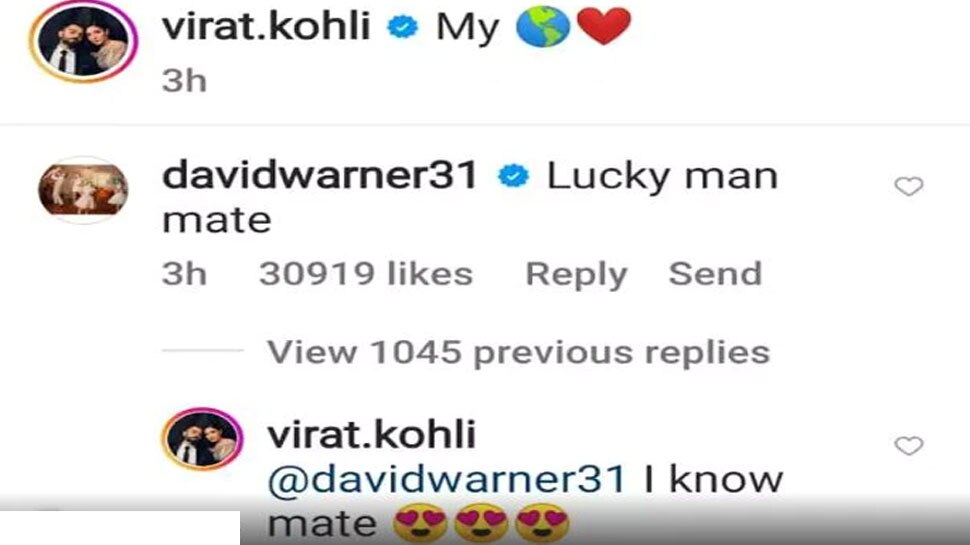This screenshot has width=970, height=545.
Task: Open the 30919 likes list
Action: pos(366,273)
